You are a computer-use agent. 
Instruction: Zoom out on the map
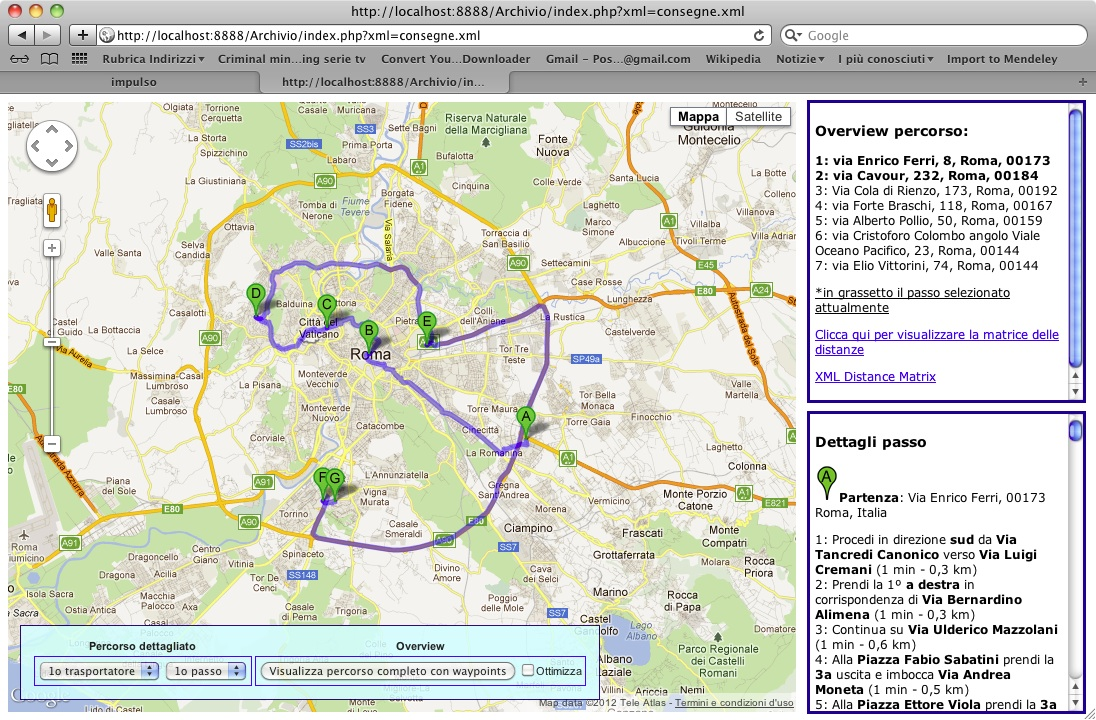(52, 444)
